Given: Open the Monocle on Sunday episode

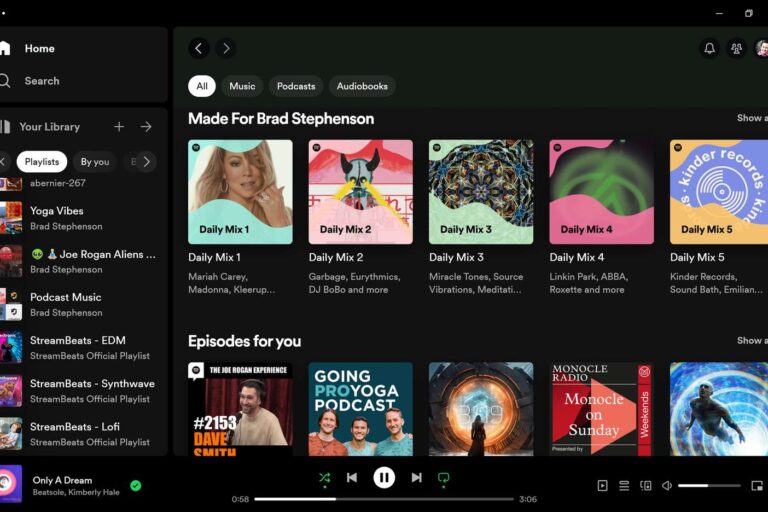Looking at the screenshot, I should [x=601, y=409].
